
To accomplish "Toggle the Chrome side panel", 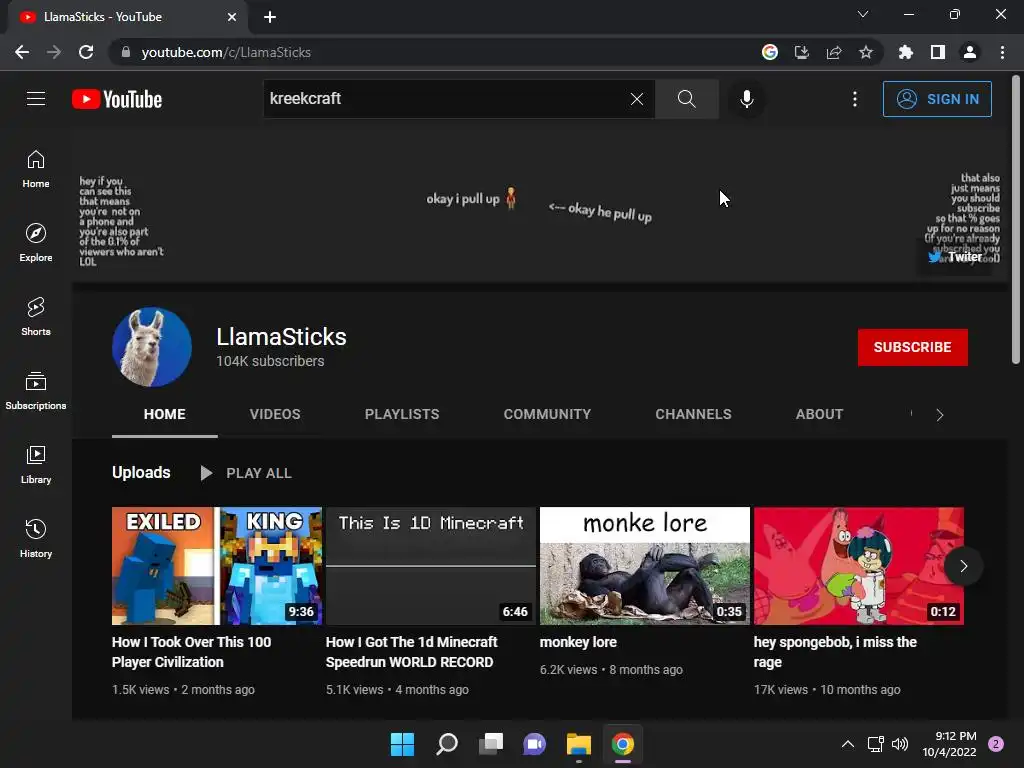I will 938,52.
